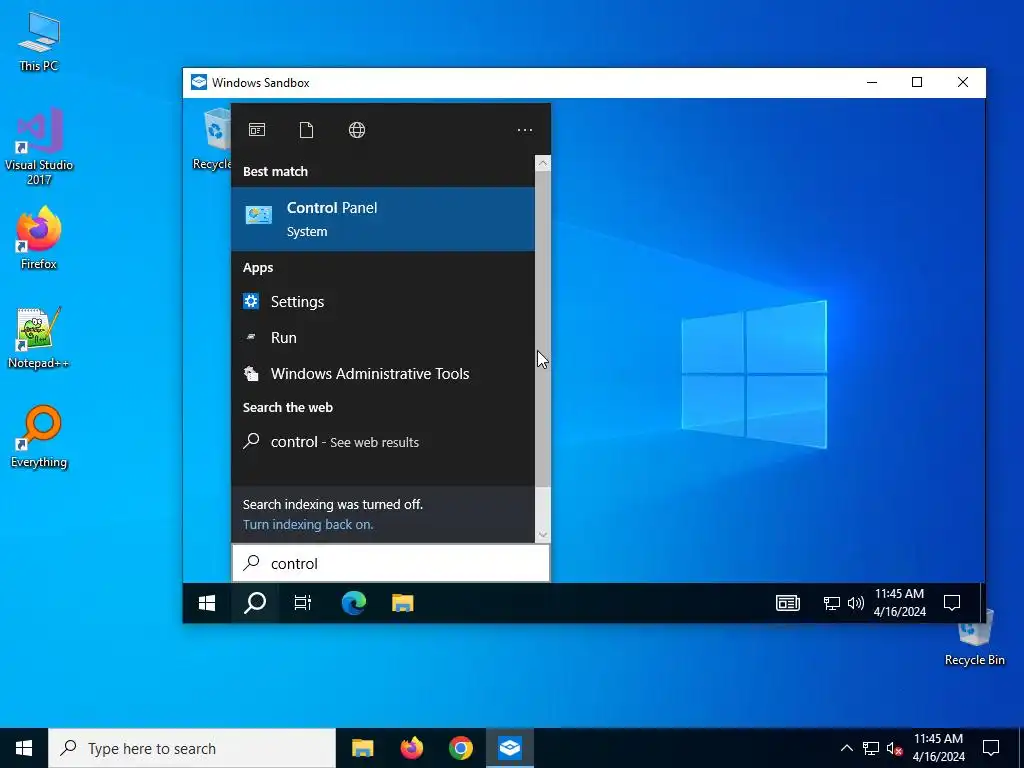
Task: Select the Everything search shortcut
Action: pos(39,437)
